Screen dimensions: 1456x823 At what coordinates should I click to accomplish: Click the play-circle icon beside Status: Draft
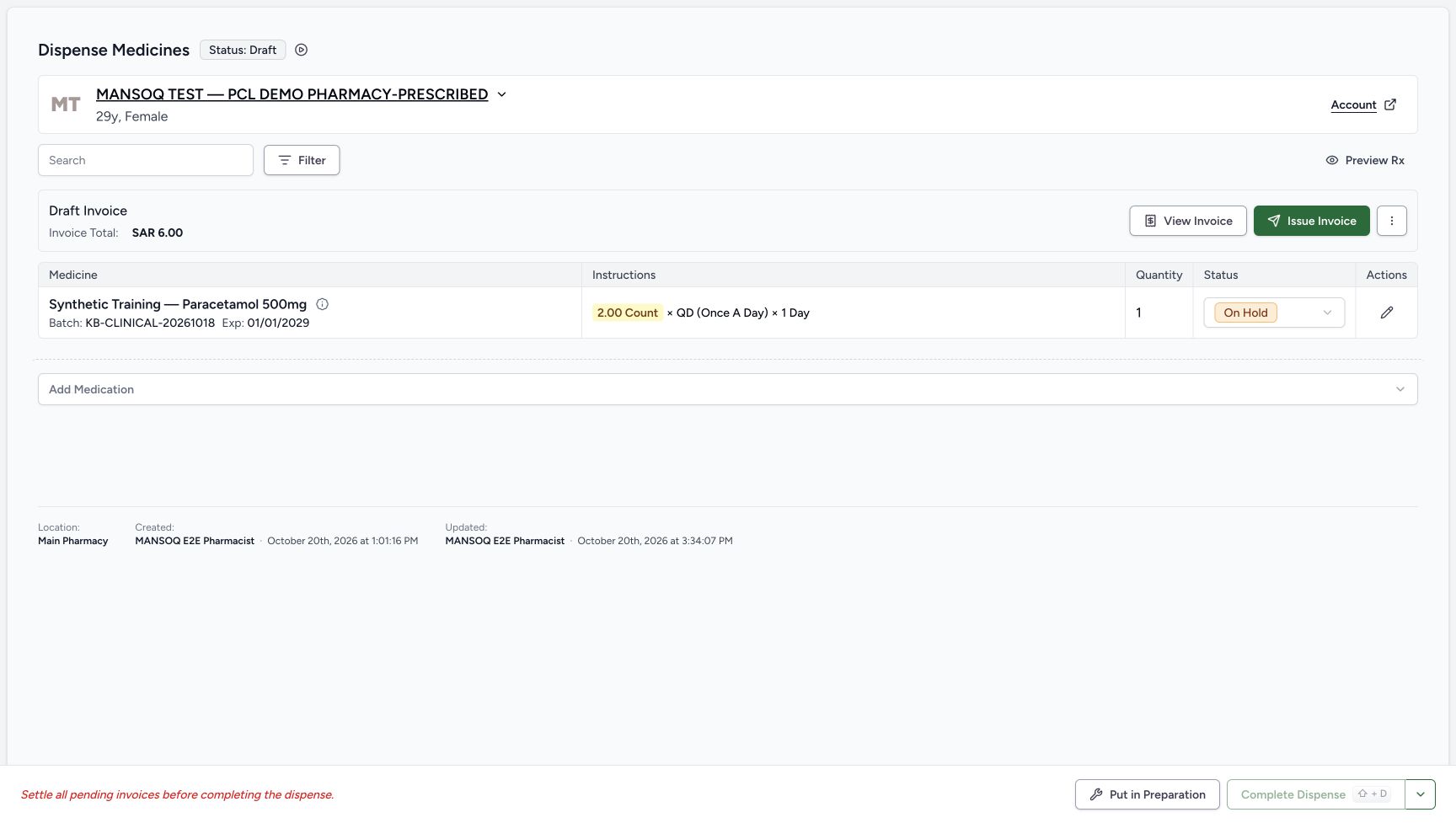pyautogui.click(x=301, y=50)
